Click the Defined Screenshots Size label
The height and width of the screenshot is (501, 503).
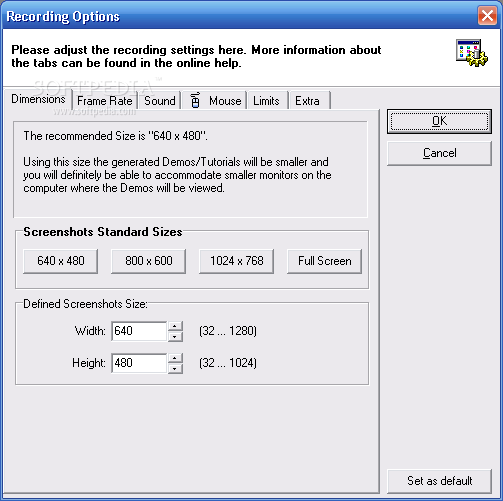(x=85, y=304)
